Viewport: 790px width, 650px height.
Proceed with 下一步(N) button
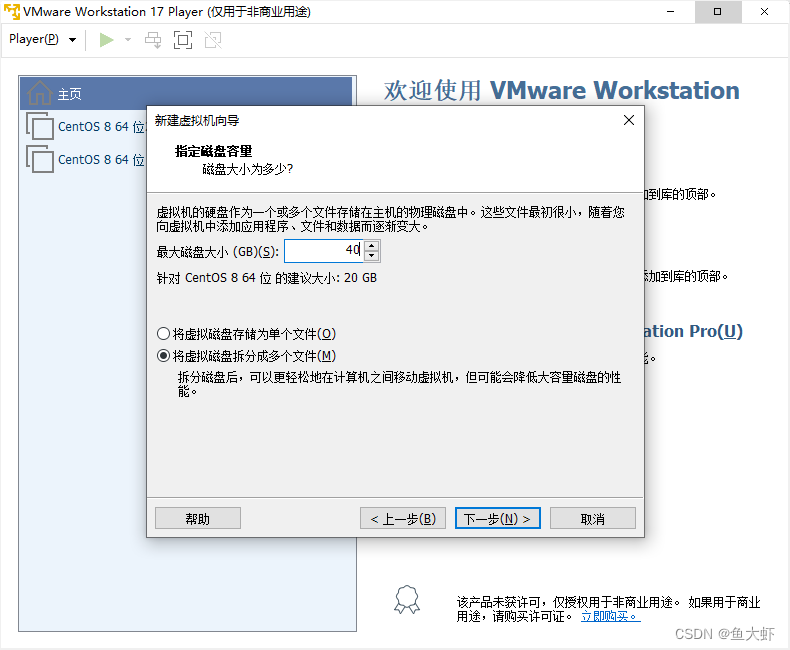pos(497,518)
